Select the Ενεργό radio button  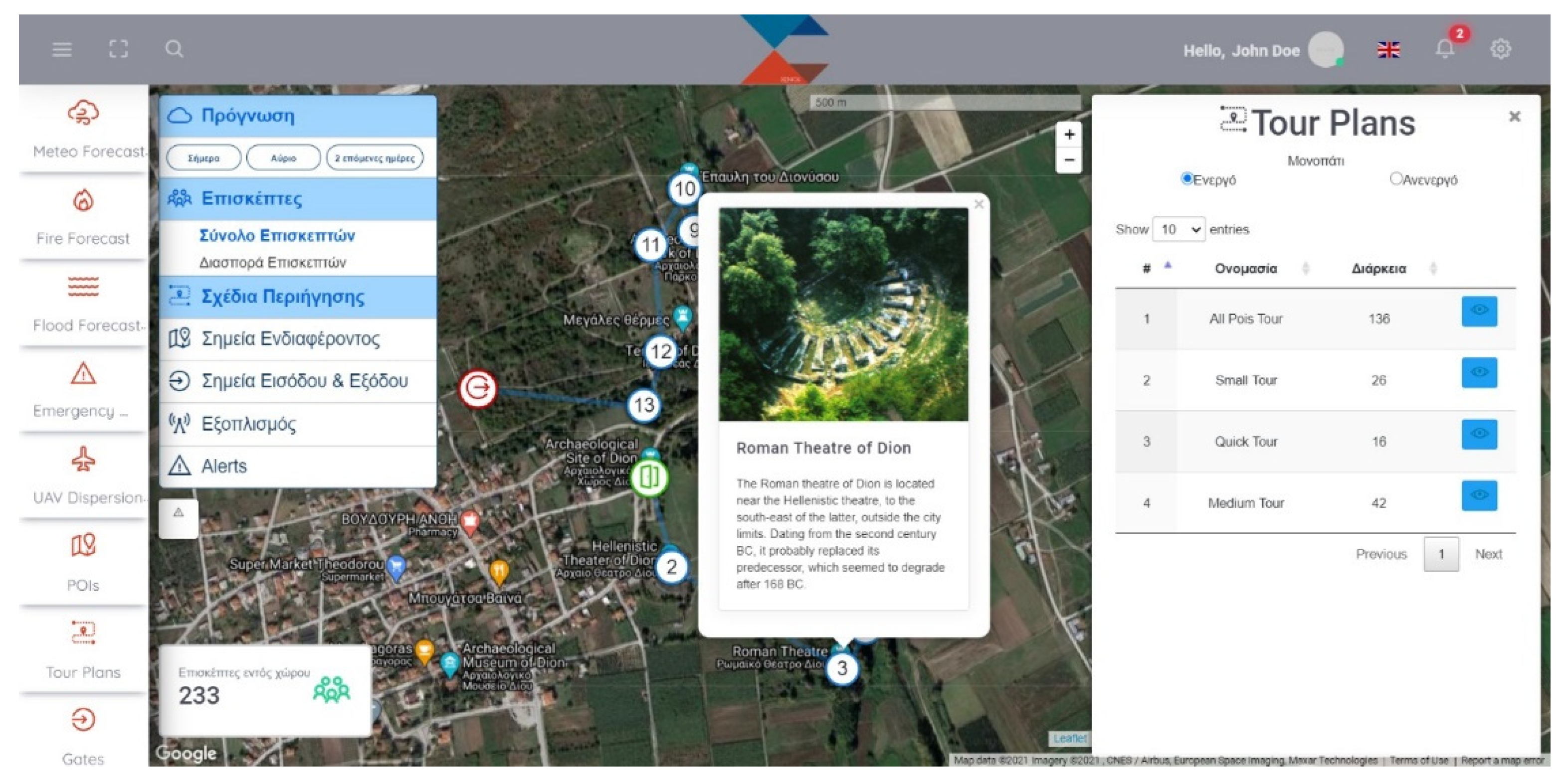click(x=1186, y=178)
